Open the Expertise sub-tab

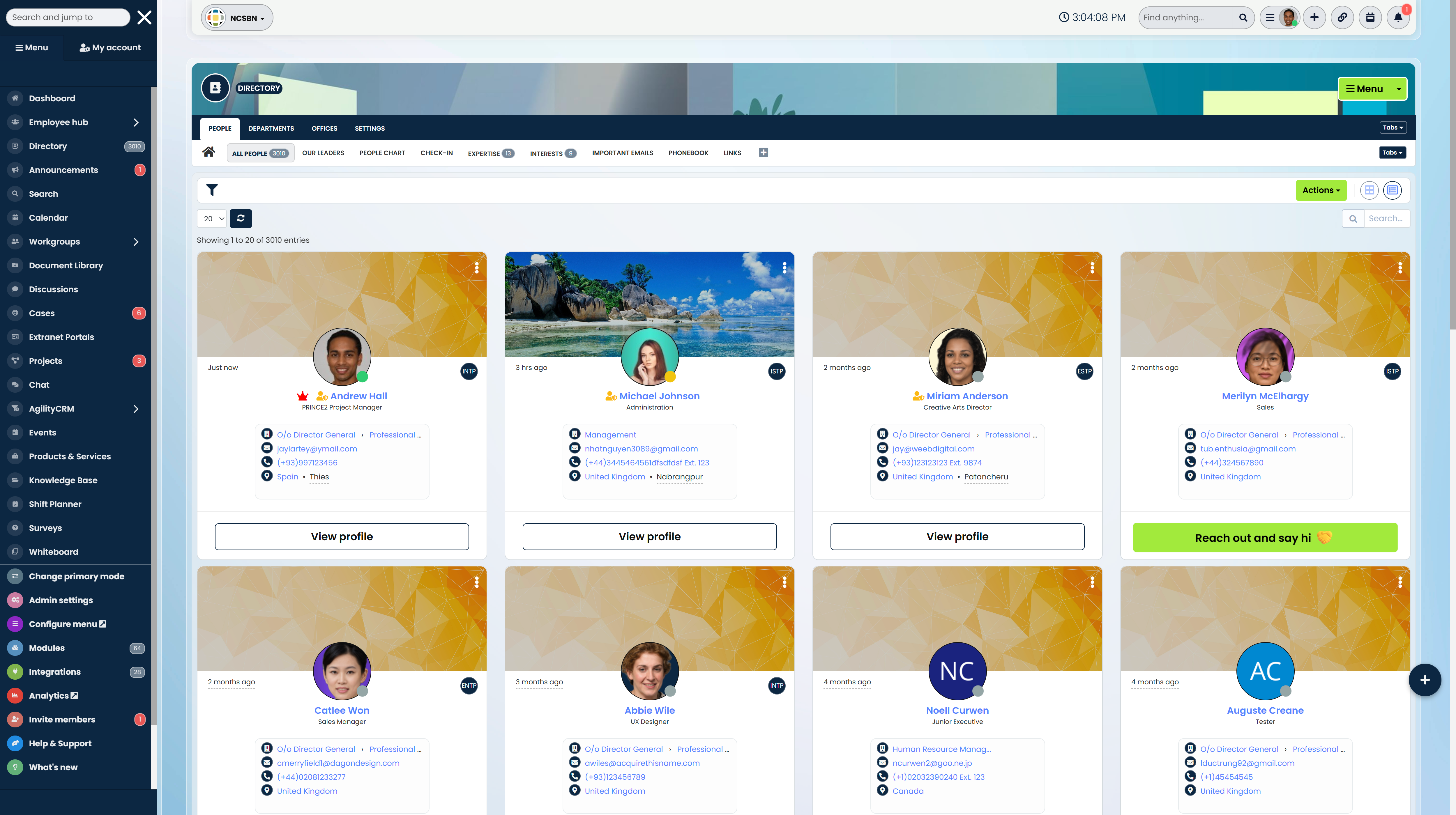pyautogui.click(x=491, y=153)
